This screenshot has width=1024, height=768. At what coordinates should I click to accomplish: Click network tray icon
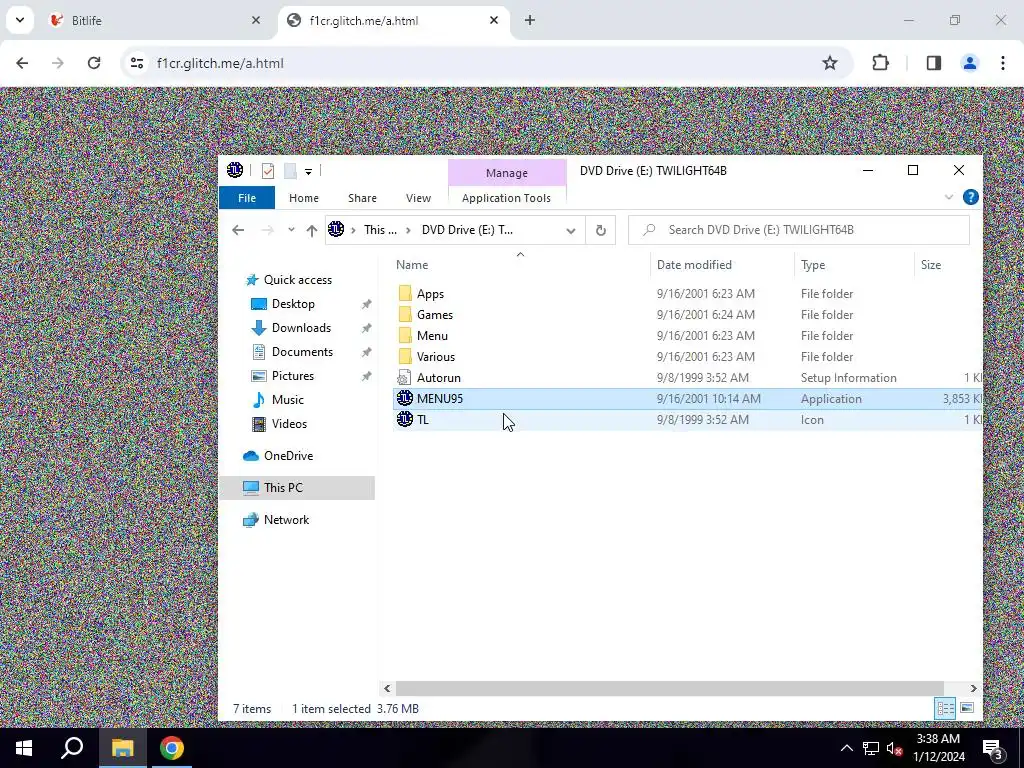tap(871, 749)
